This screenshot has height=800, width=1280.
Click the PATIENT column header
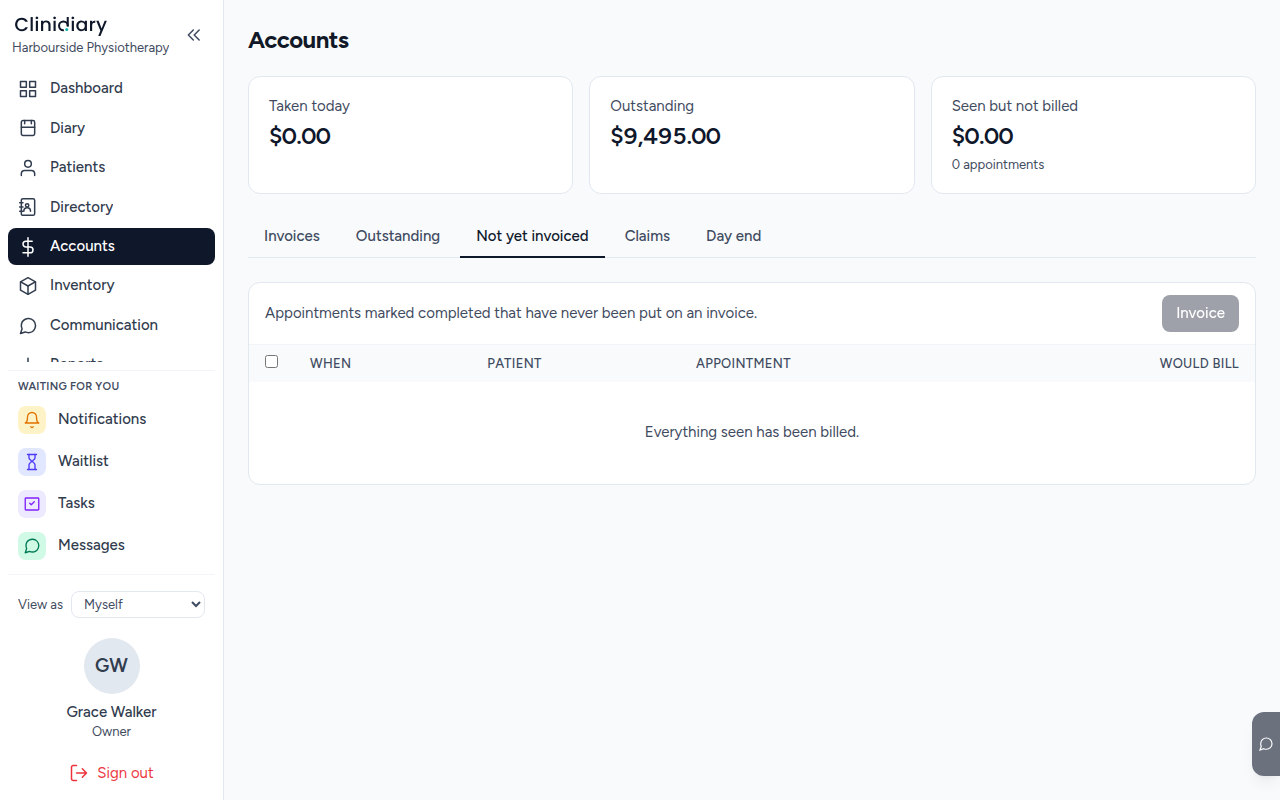(x=514, y=363)
